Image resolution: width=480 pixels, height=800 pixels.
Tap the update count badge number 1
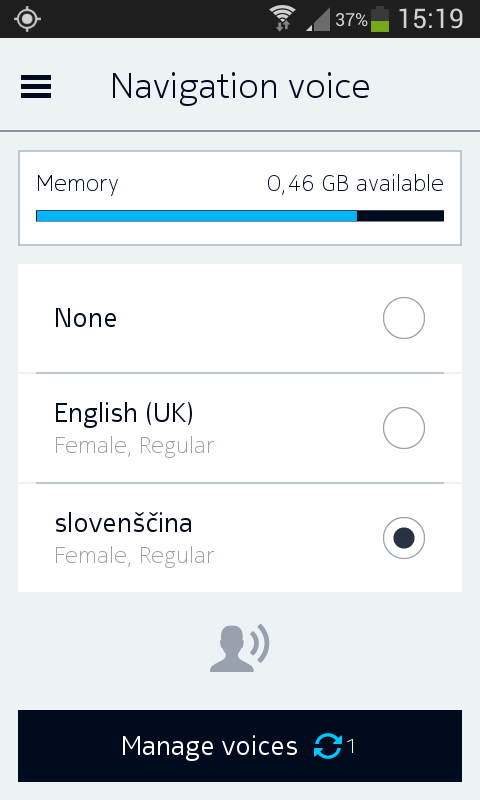(x=350, y=746)
